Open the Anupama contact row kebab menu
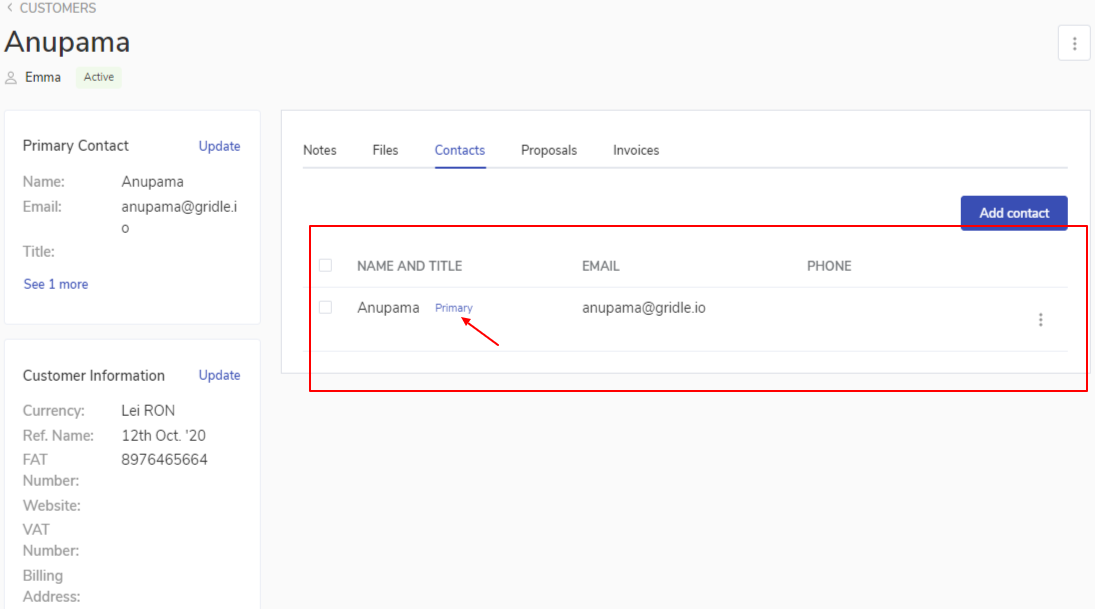Viewport: 1095px width, 609px height. click(1040, 320)
